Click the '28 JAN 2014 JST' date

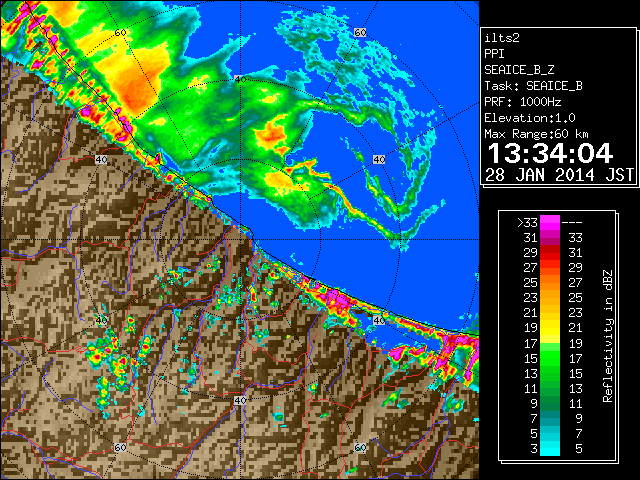(560, 175)
